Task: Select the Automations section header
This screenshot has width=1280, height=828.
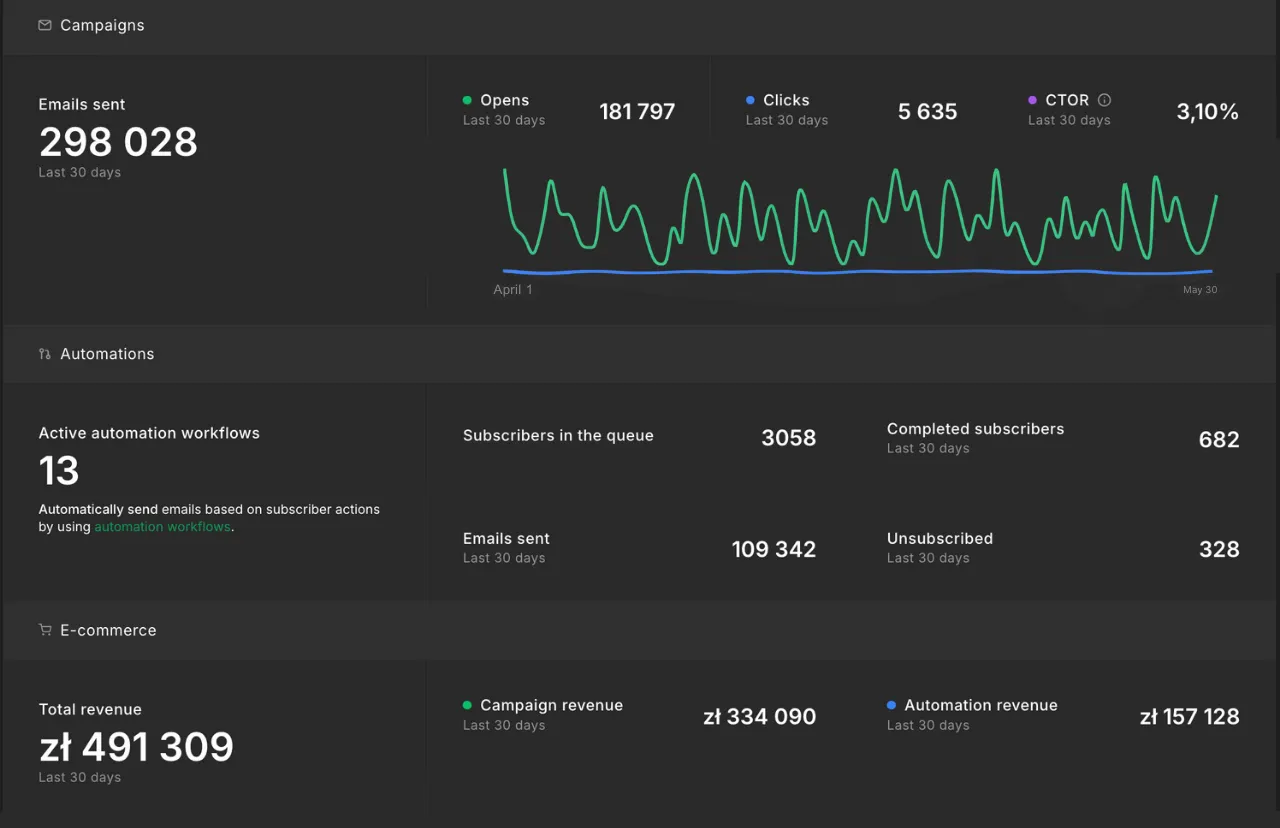Action: (640, 354)
